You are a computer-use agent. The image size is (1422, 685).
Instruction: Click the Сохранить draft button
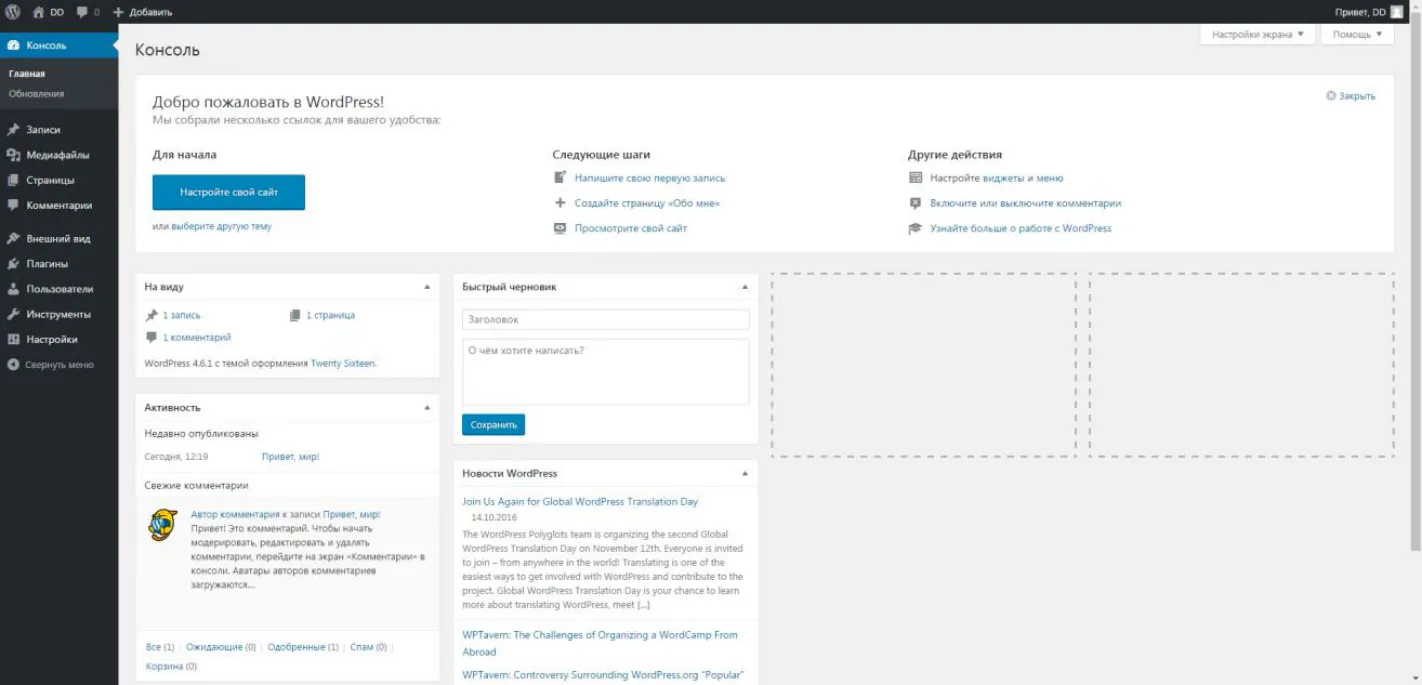(493, 425)
